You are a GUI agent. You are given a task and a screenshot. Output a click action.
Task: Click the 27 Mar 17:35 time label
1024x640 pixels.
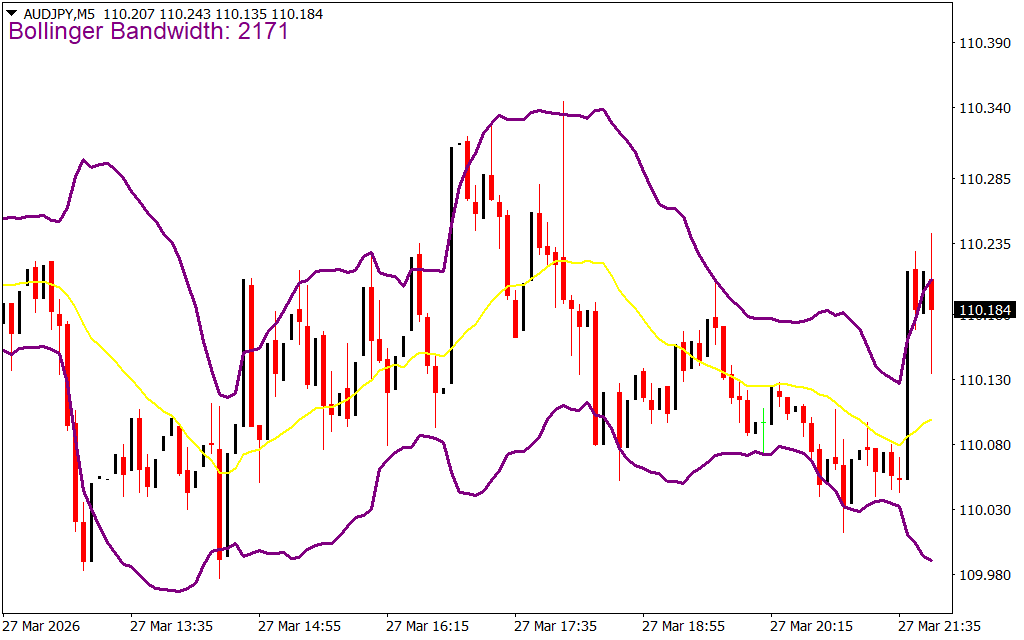[x=555, y=626]
